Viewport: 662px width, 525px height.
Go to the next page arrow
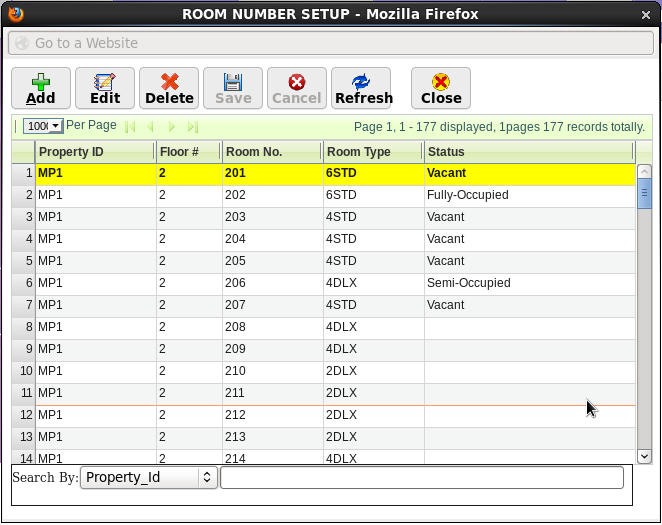(x=172, y=127)
